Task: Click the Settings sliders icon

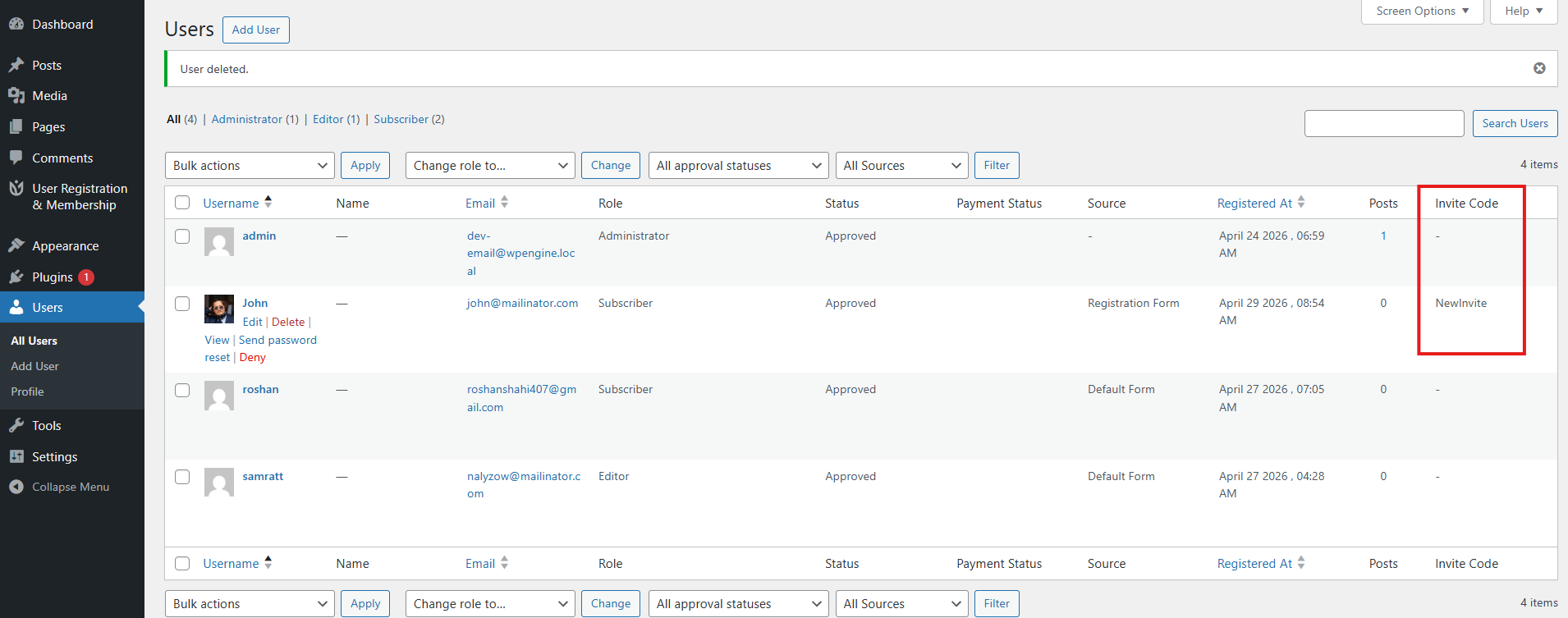Action: pos(16,456)
